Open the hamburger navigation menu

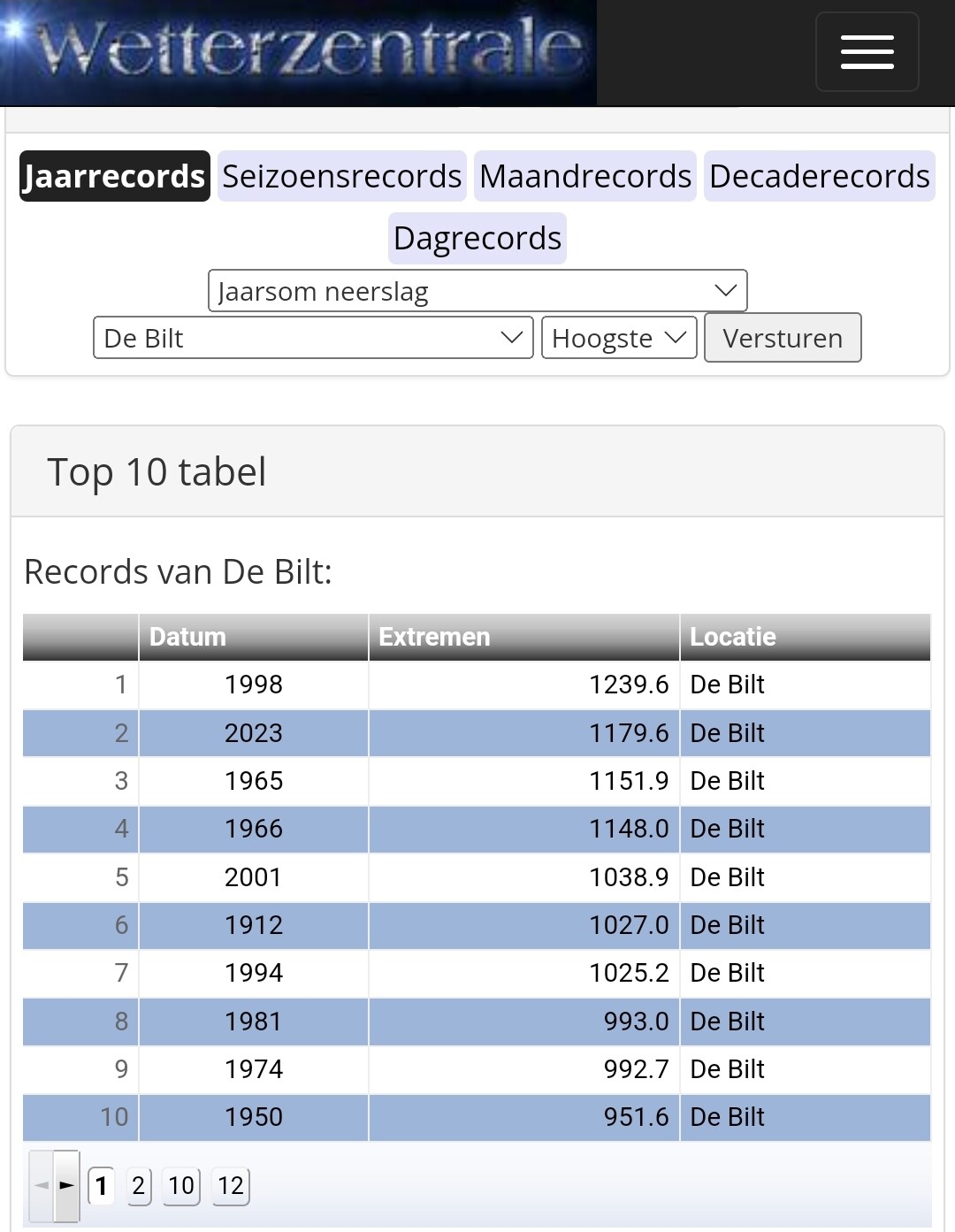(867, 52)
